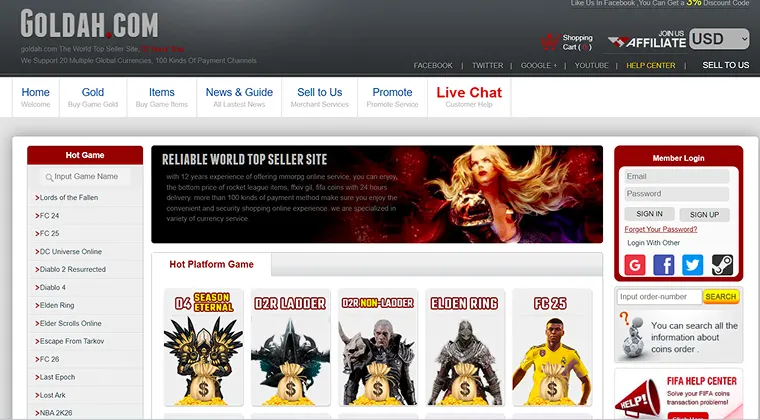Viewport: 760px width, 420px height.
Task: Click the SIGN IN button
Action: click(x=649, y=214)
